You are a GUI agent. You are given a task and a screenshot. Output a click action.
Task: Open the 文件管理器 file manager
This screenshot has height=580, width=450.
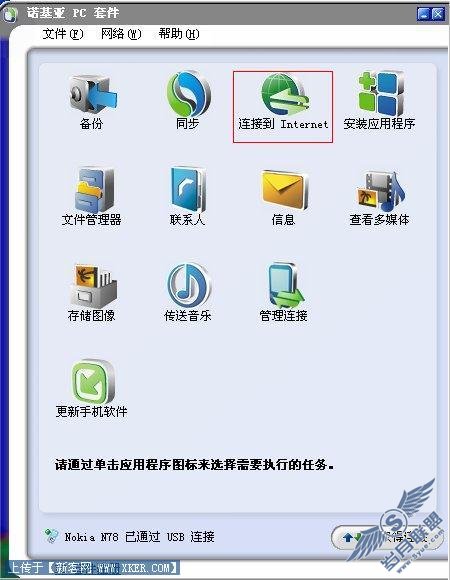93,190
